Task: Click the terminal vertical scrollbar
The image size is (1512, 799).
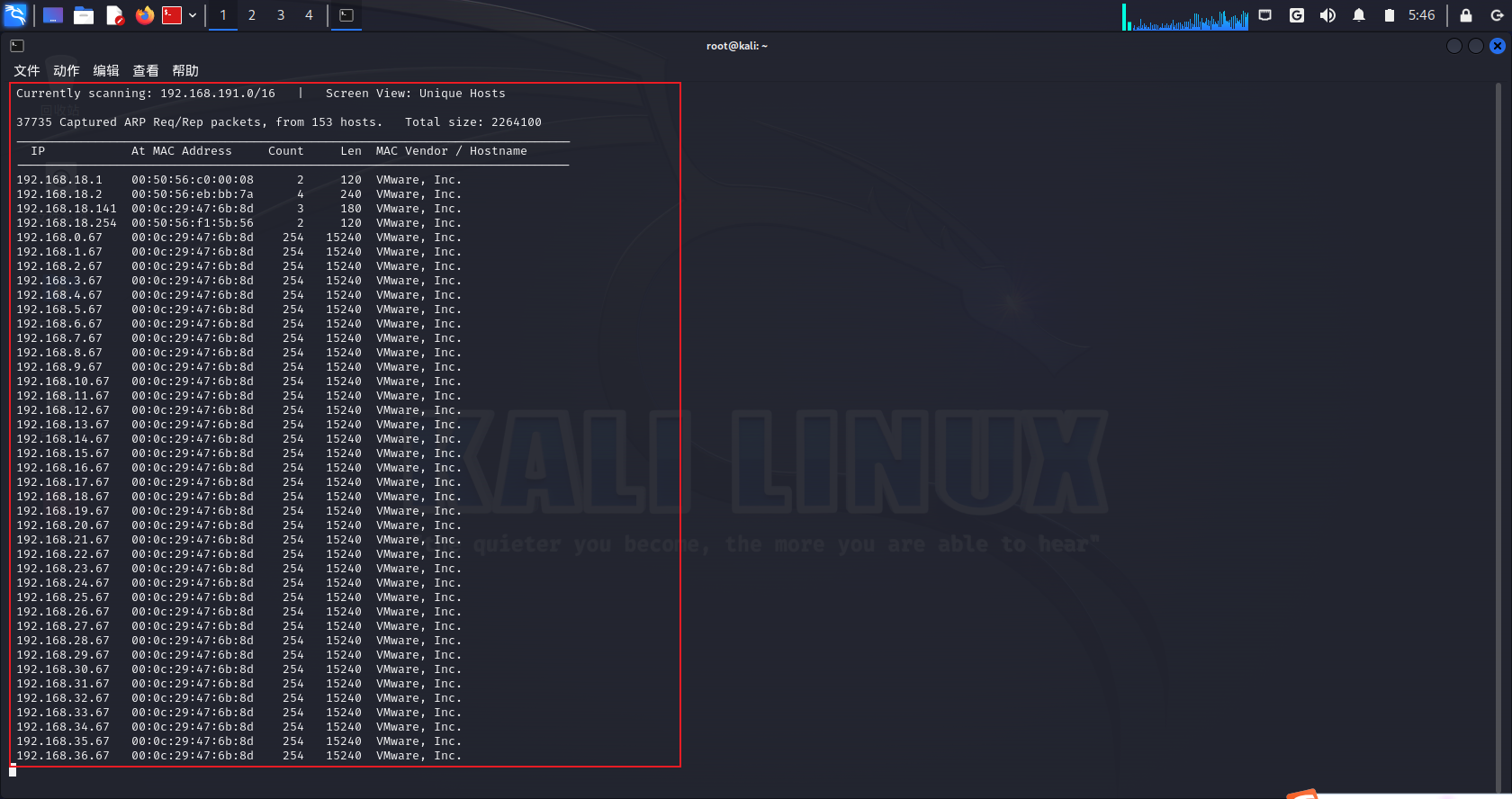Action: coord(1498,437)
